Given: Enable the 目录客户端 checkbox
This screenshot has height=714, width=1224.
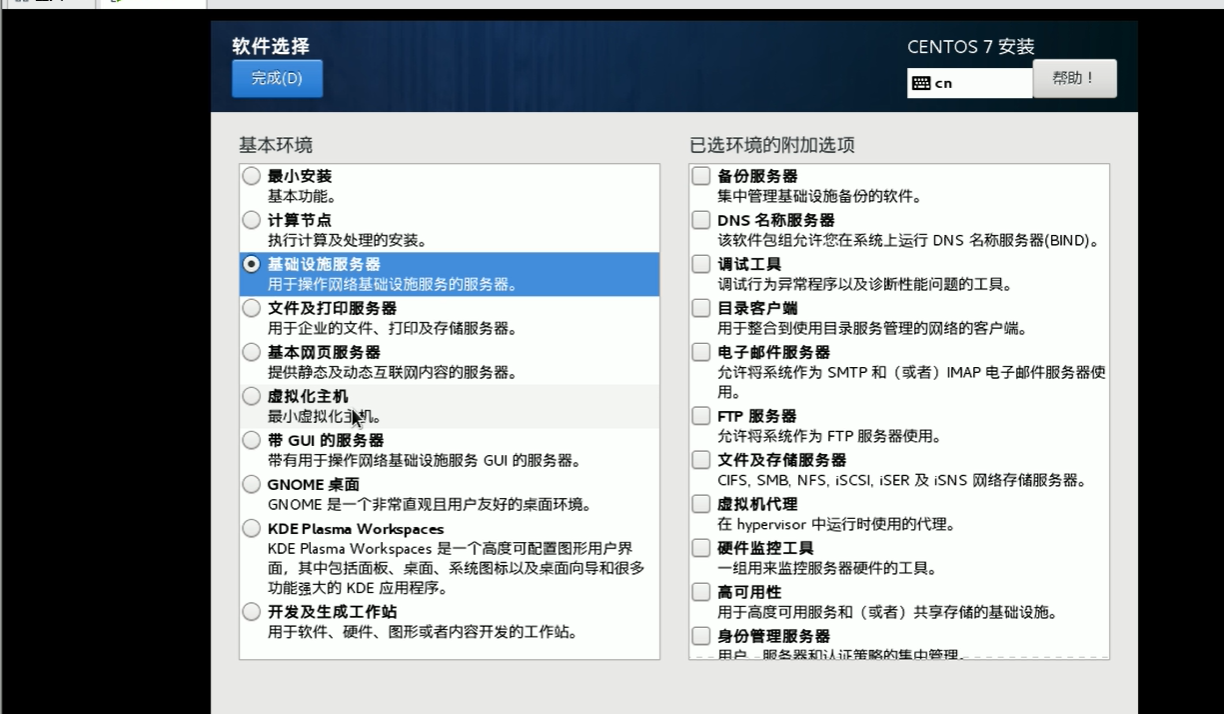Looking at the screenshot, I should coord(701,308).
